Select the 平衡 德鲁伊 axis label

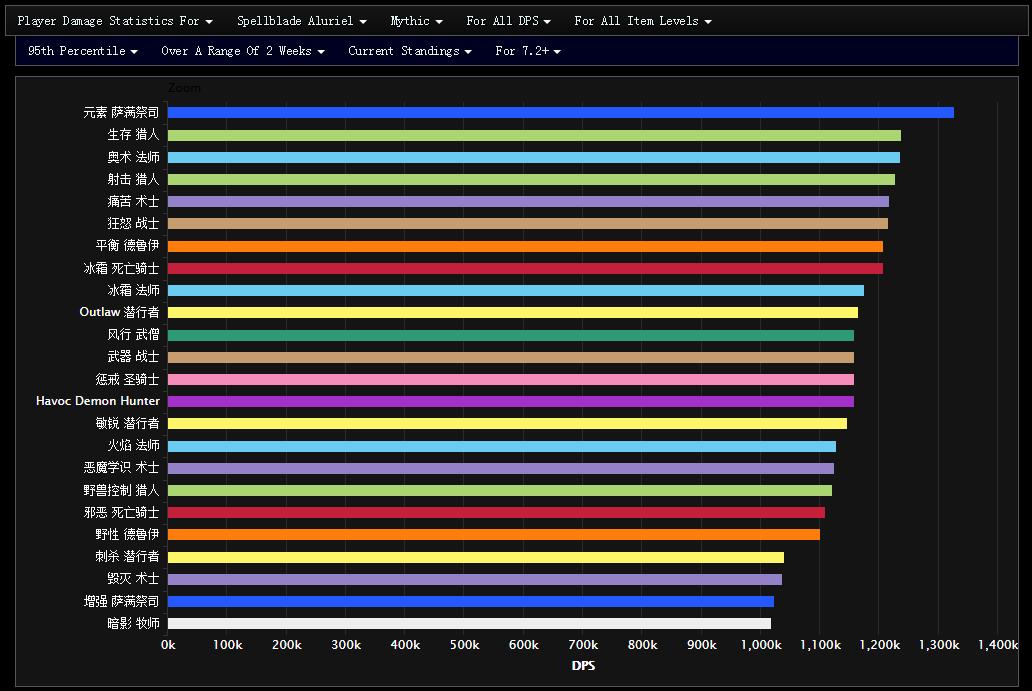pos(128,246)
